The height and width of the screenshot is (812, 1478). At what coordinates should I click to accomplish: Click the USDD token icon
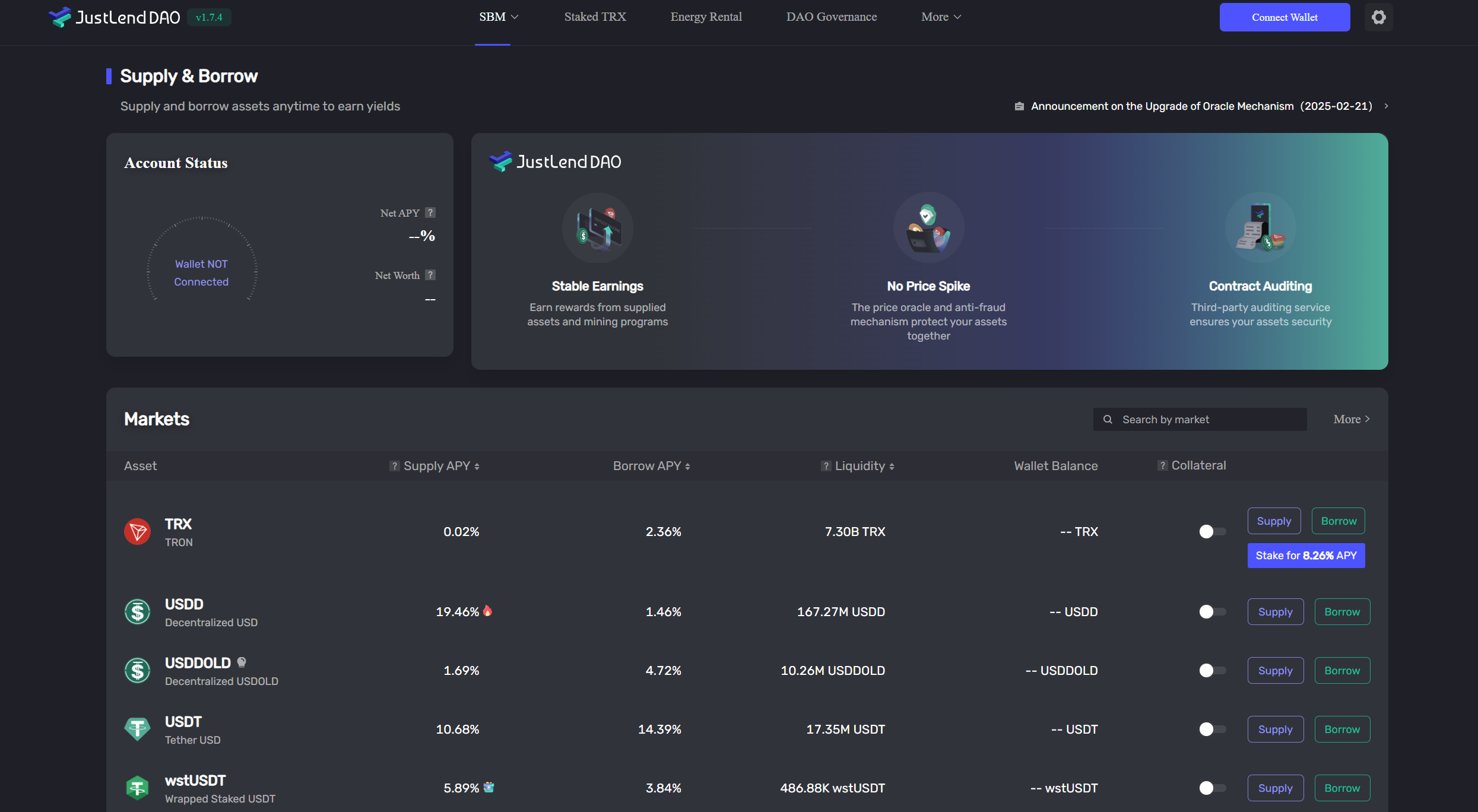pyautogui.click(x=137, y=611)
